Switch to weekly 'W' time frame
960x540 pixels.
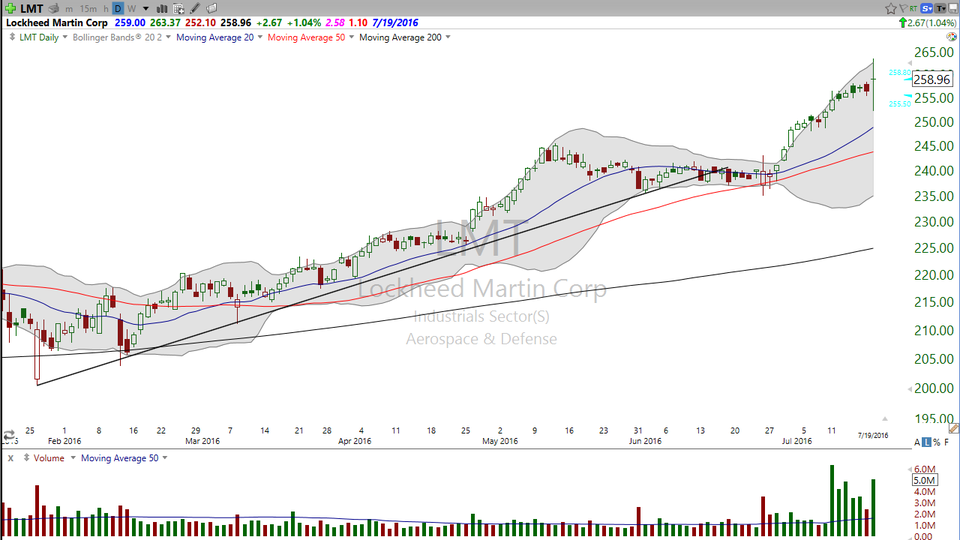(x=131, y=9)
